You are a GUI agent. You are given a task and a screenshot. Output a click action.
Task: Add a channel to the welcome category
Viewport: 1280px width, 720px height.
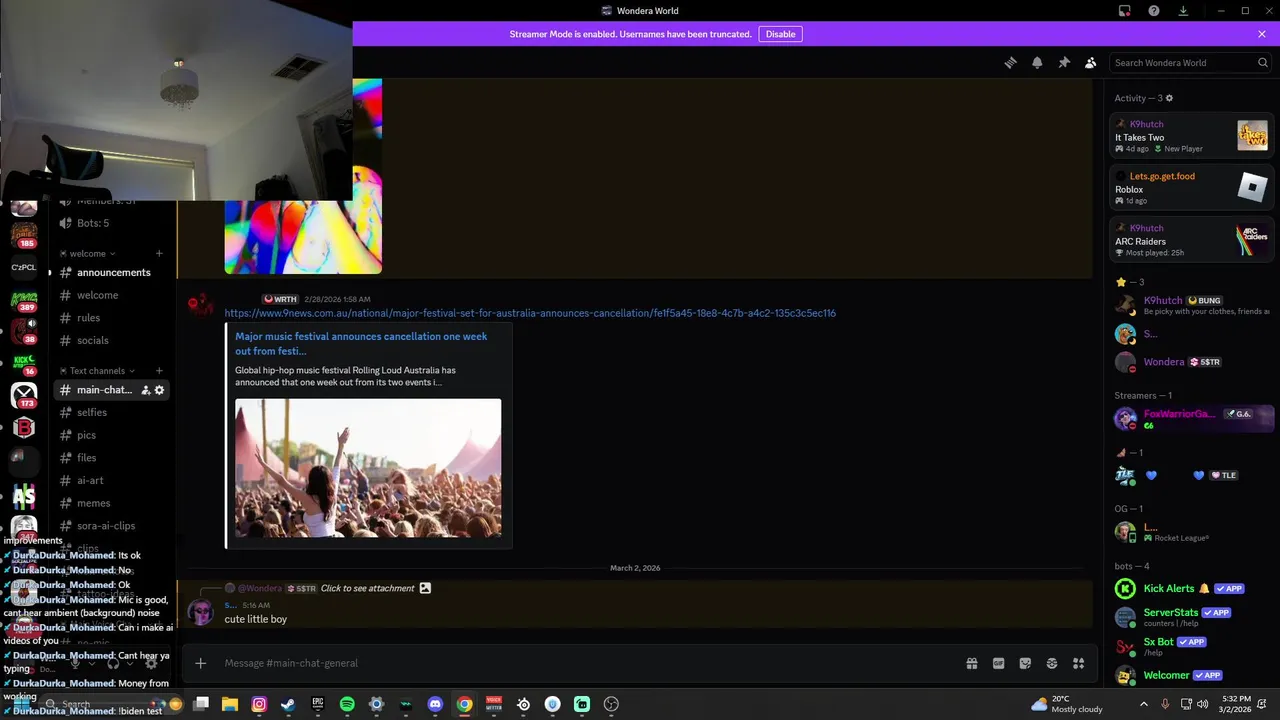click(159, 253)
